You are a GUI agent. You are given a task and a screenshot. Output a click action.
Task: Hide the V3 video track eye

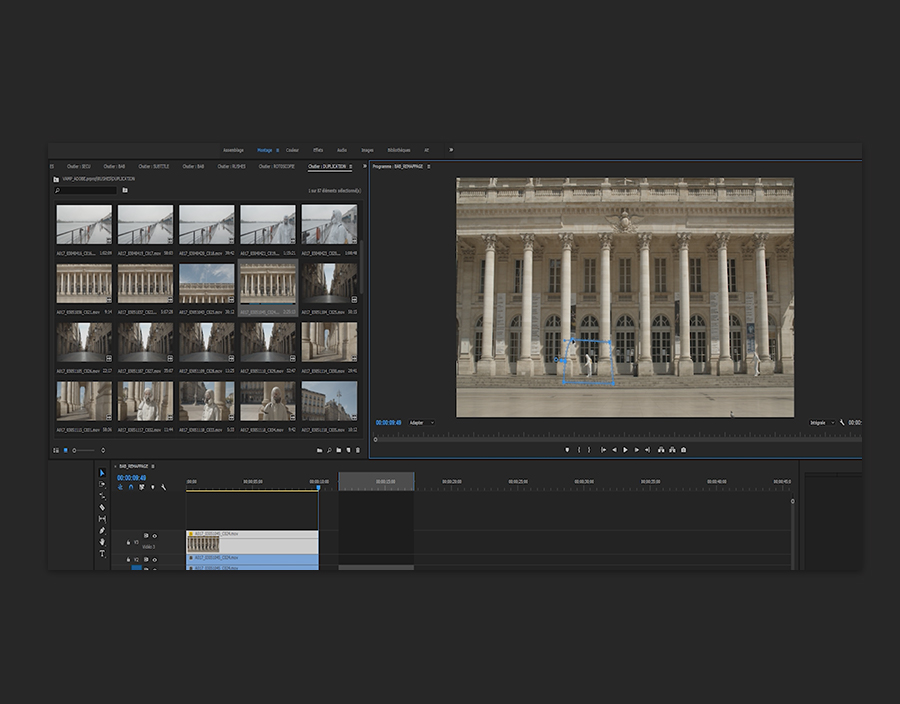click(154, 536)
